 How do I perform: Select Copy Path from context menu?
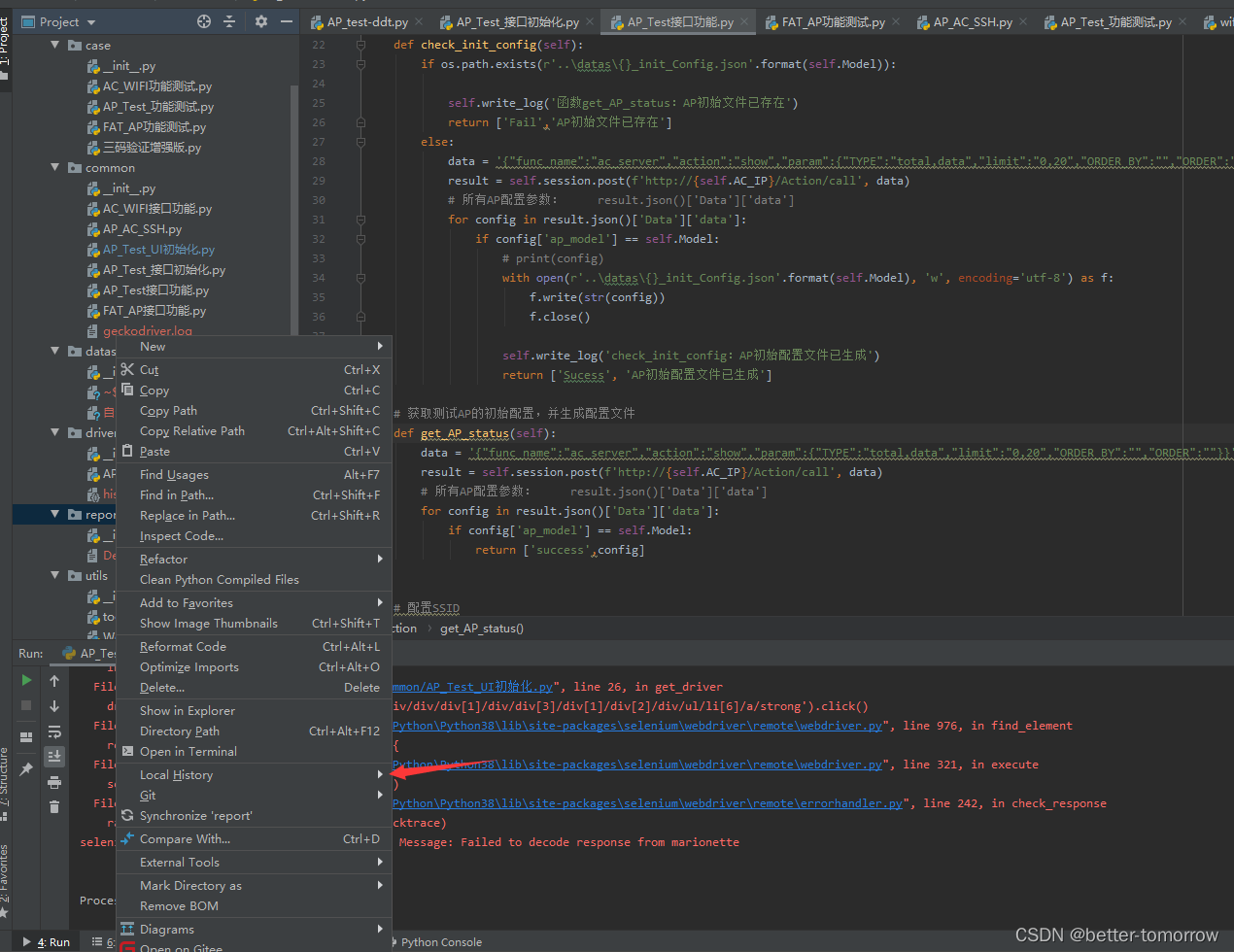click(x=254, y=410)
